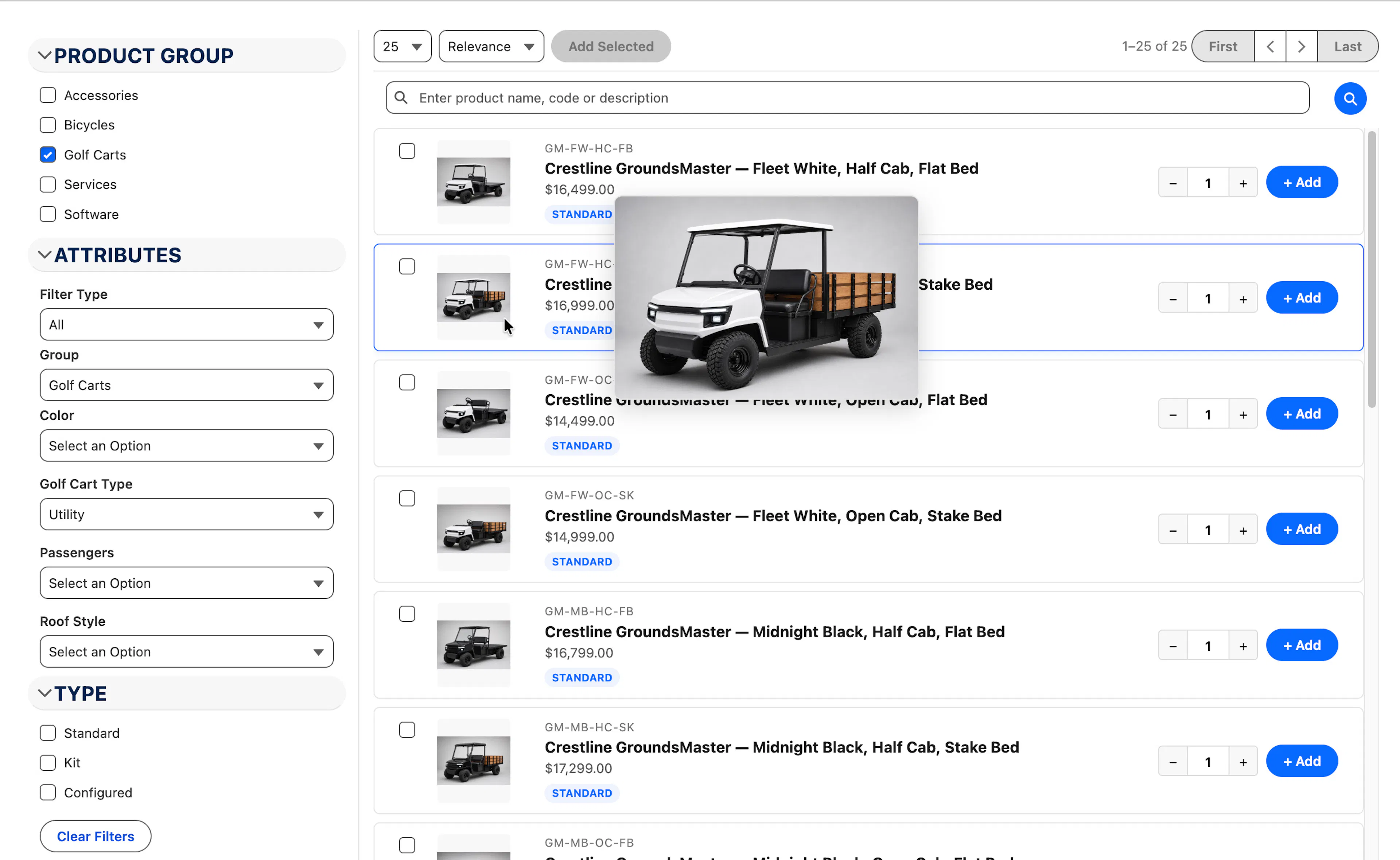Viewport: 1400px width, 860px height.
Task: Select the GM-FW-OC-SK product checkbox
Action: [x=407, y=498]
